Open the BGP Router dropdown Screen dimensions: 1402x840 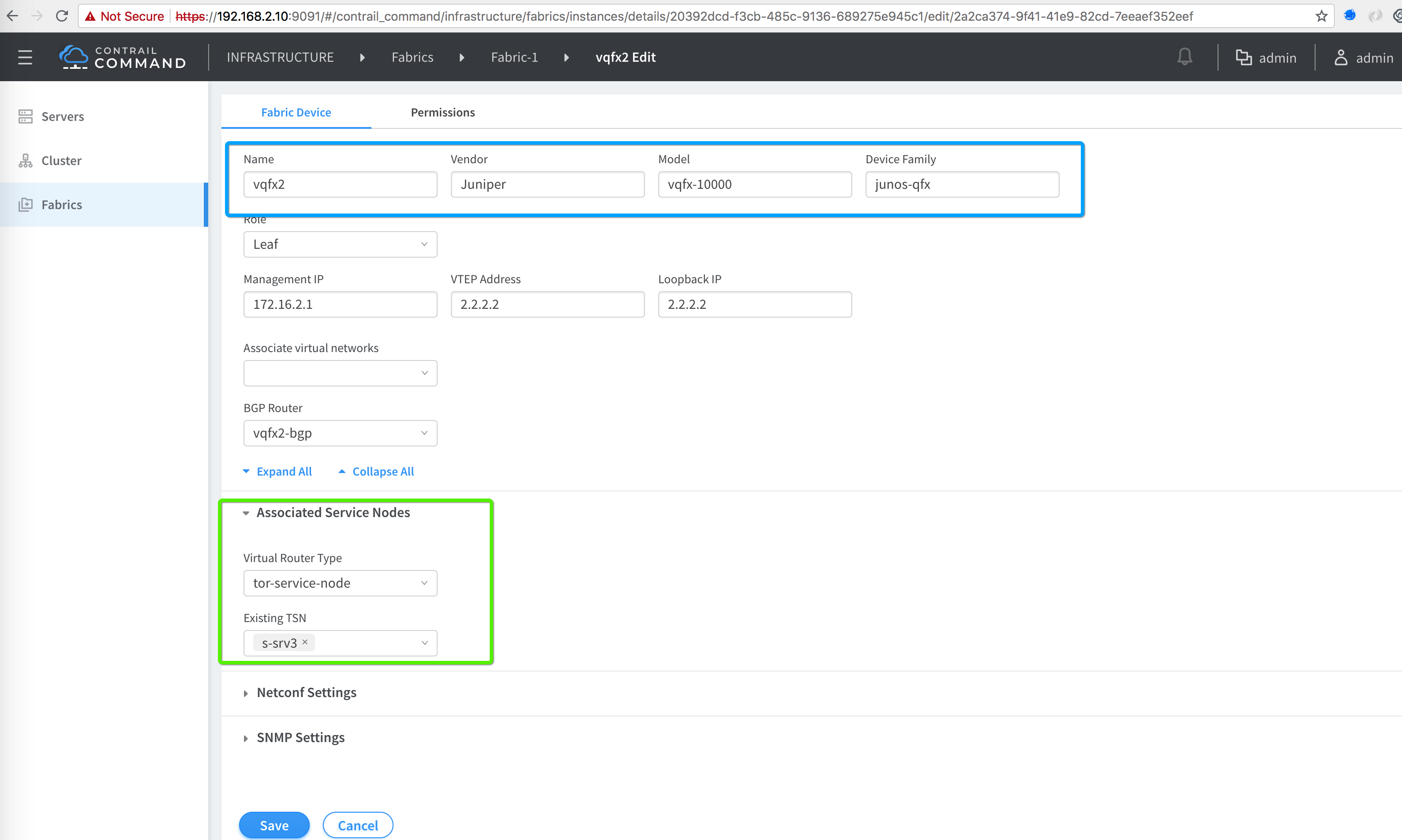coord(340,433)
